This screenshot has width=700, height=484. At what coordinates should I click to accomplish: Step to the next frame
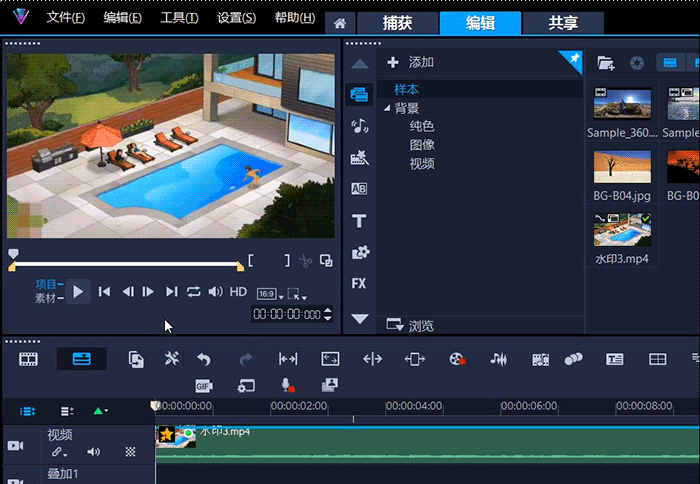(x=148, y=292)
